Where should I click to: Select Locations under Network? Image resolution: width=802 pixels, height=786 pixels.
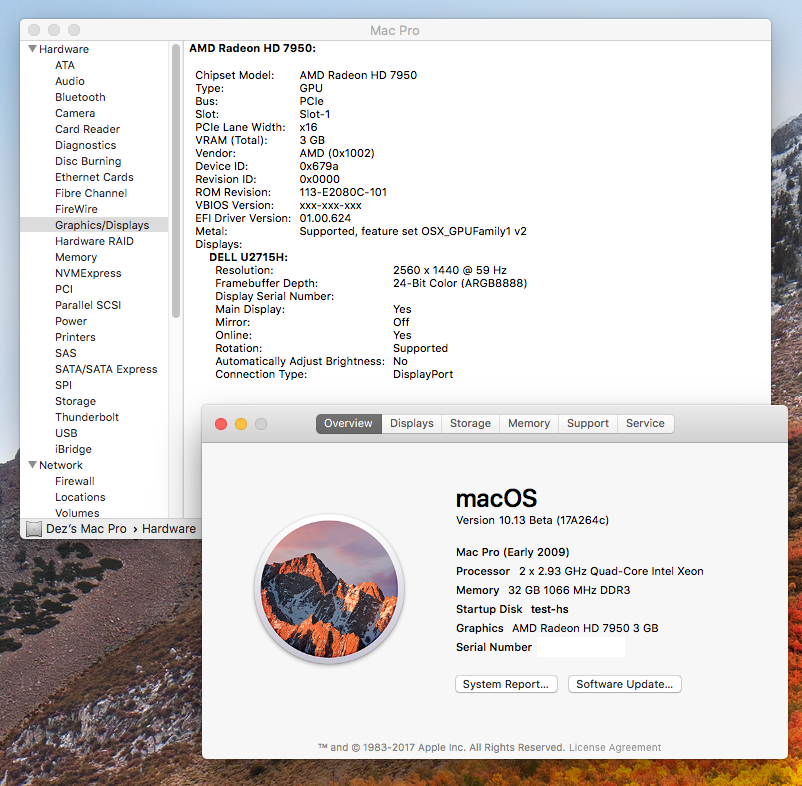coord(80,497)
